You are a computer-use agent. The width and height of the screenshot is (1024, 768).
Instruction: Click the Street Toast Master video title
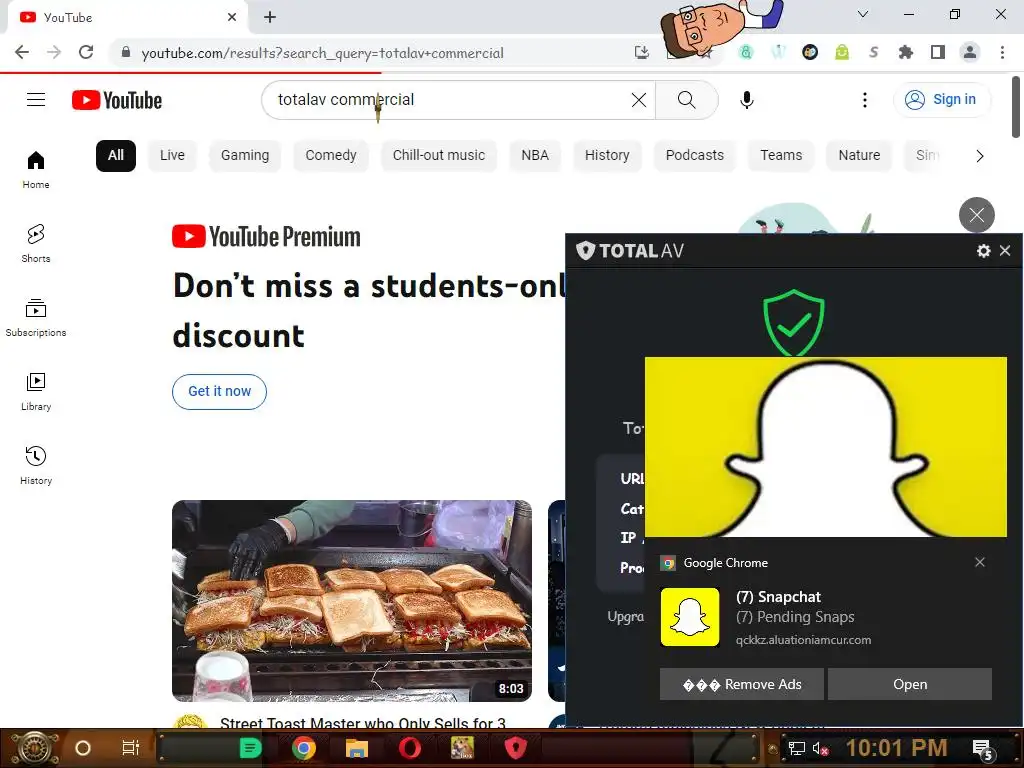pyautogui.click(x=362, y=722)
